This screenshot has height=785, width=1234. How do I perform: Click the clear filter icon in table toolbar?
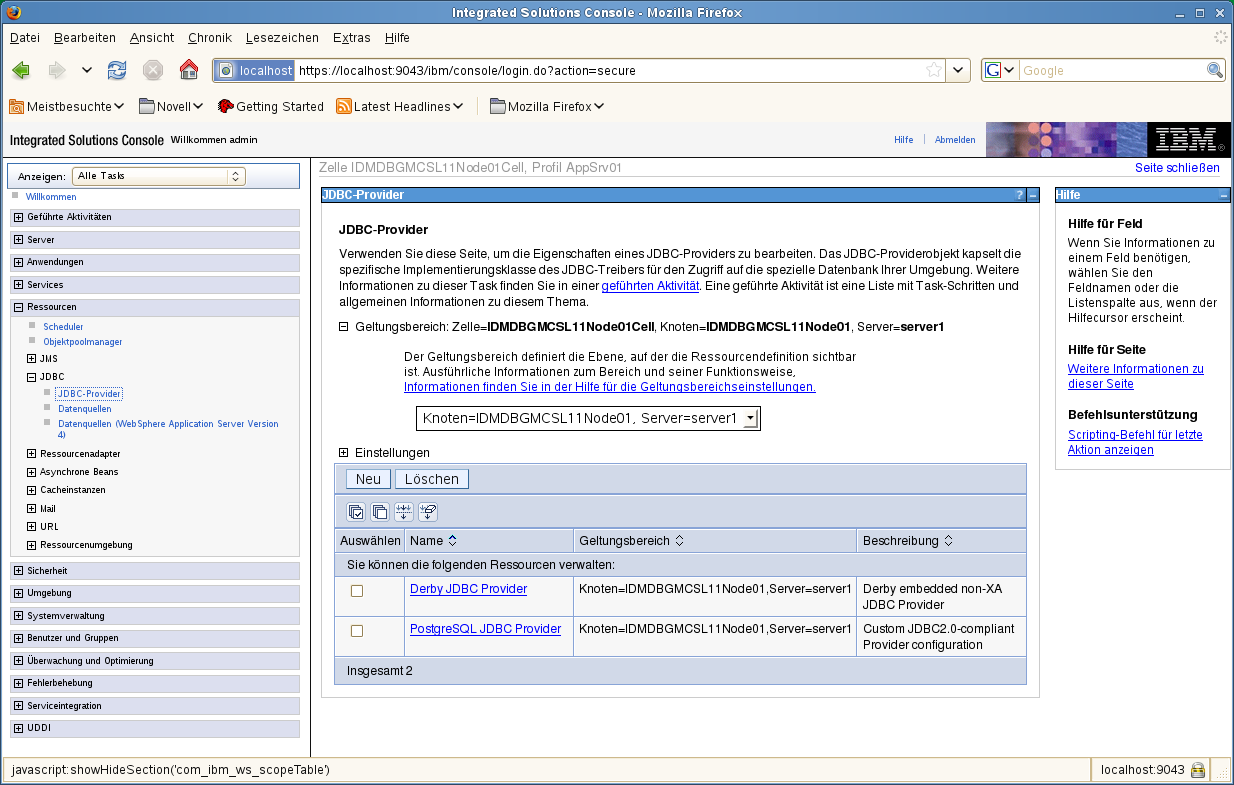[x=428, y=512]
